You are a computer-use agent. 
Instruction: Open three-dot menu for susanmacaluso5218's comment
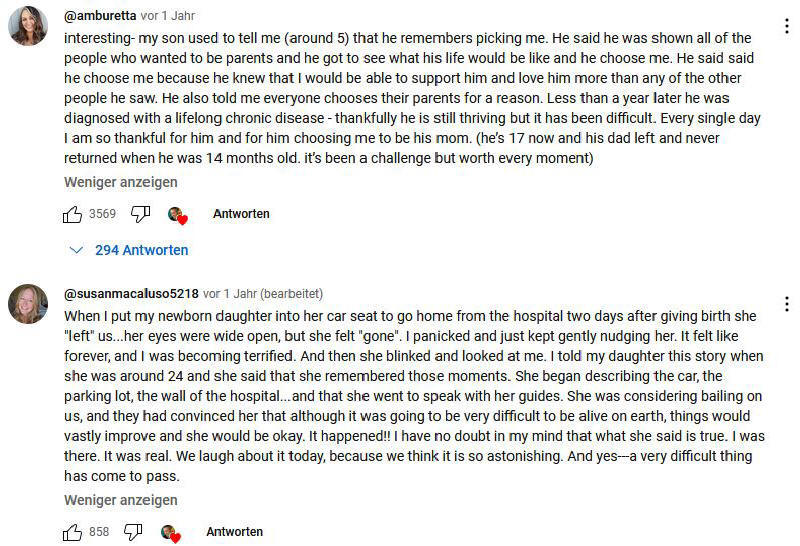click(787, 303)
